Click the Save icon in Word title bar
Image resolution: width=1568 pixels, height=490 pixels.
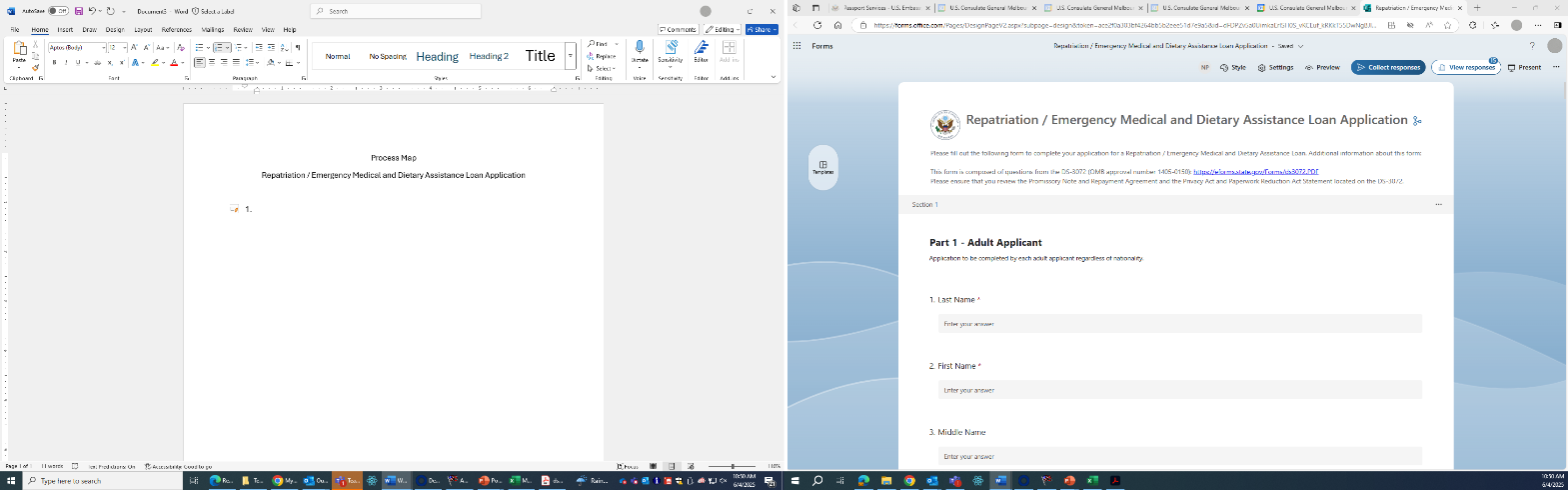(x=79, y=11)
